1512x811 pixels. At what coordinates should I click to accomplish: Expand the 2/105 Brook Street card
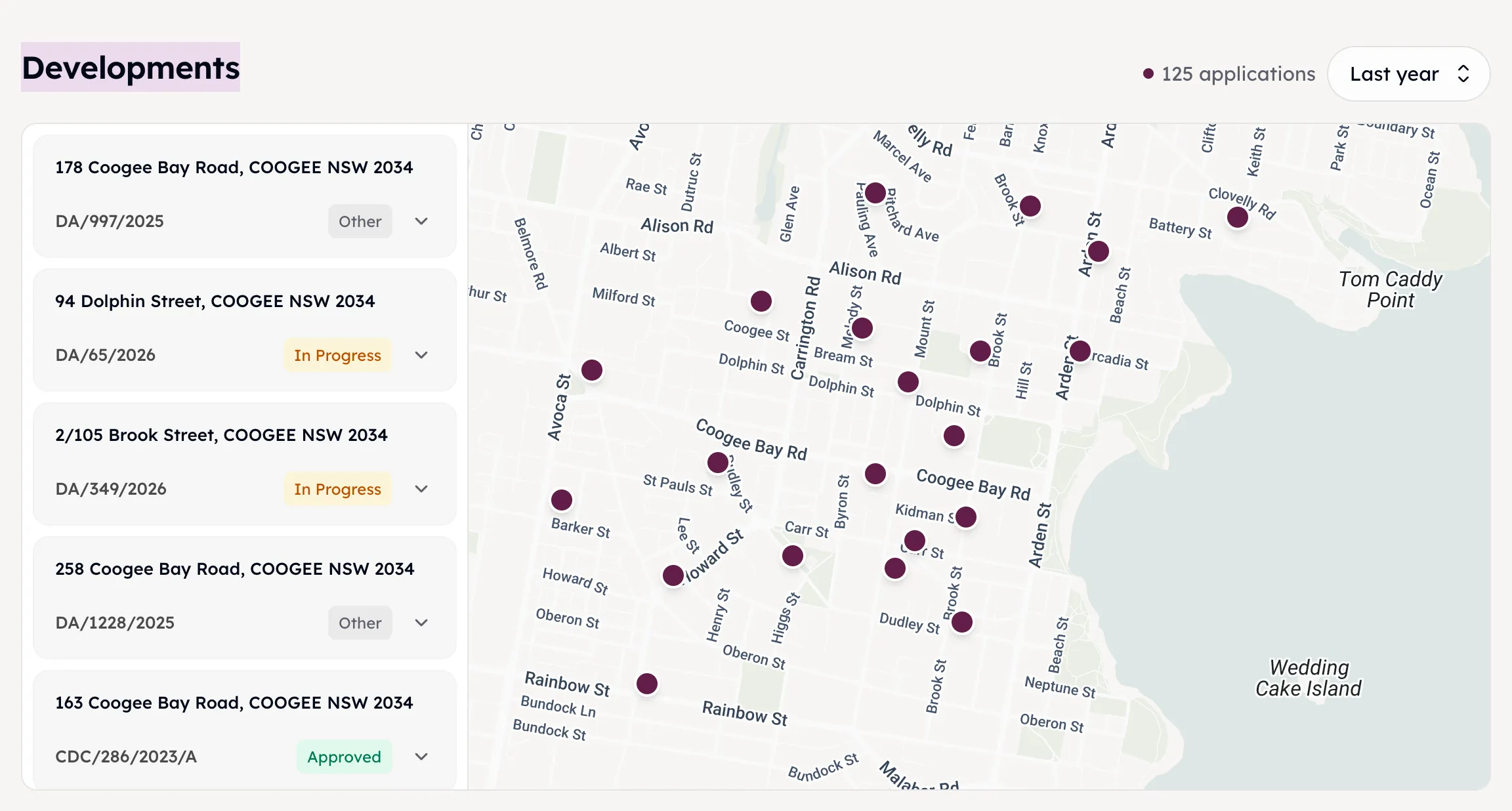pos(421,489)
